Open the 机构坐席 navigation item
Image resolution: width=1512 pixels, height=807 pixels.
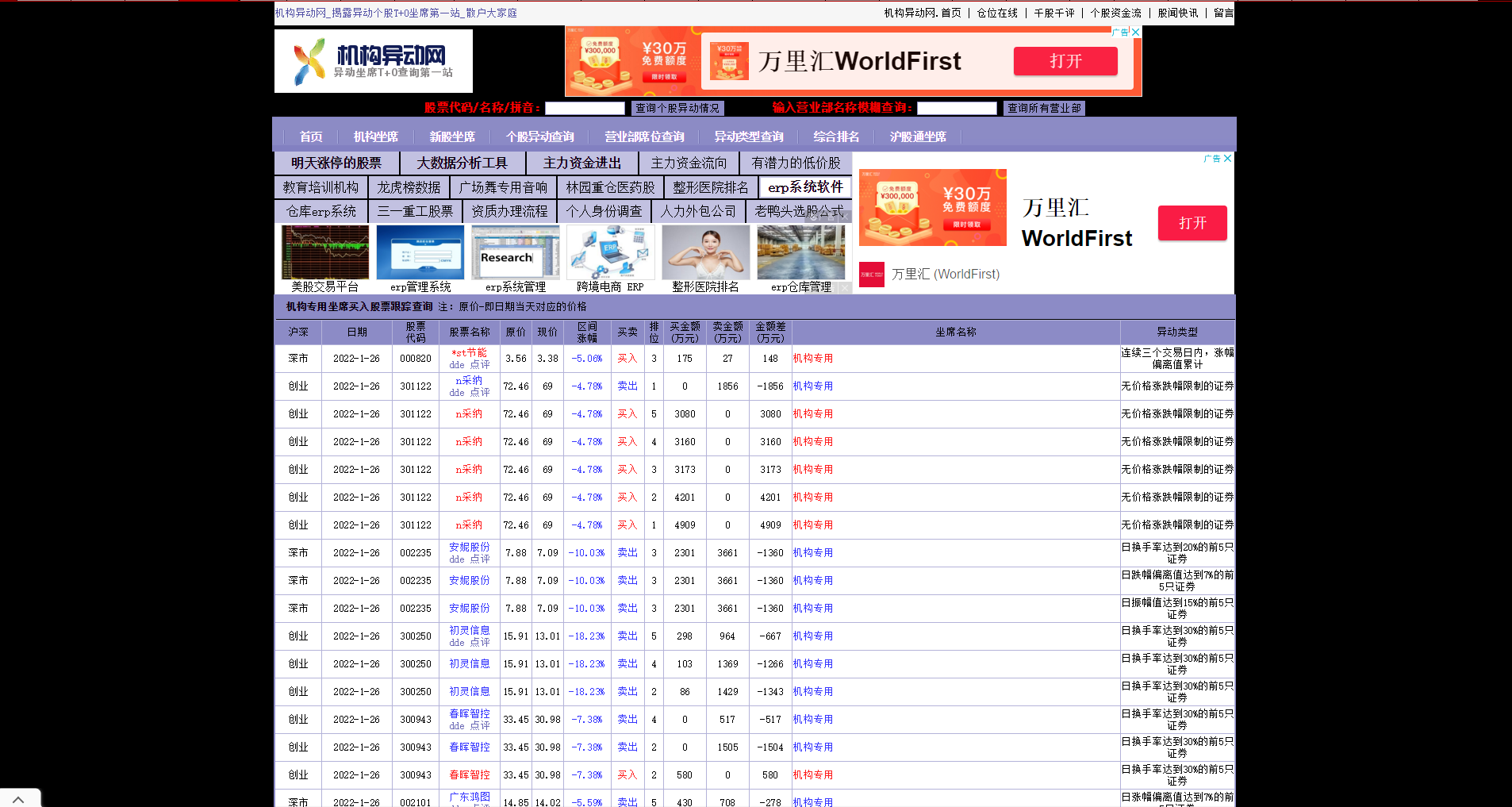coord(376,136)
